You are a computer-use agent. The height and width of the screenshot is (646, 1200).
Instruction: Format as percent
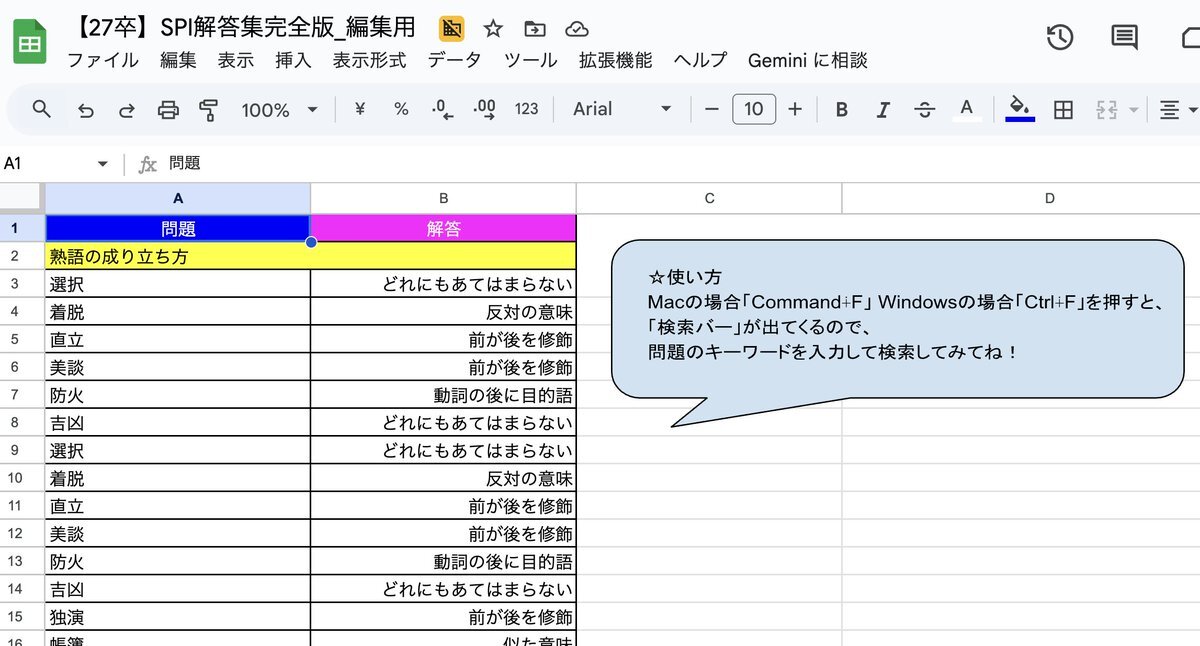pos(401,109)
